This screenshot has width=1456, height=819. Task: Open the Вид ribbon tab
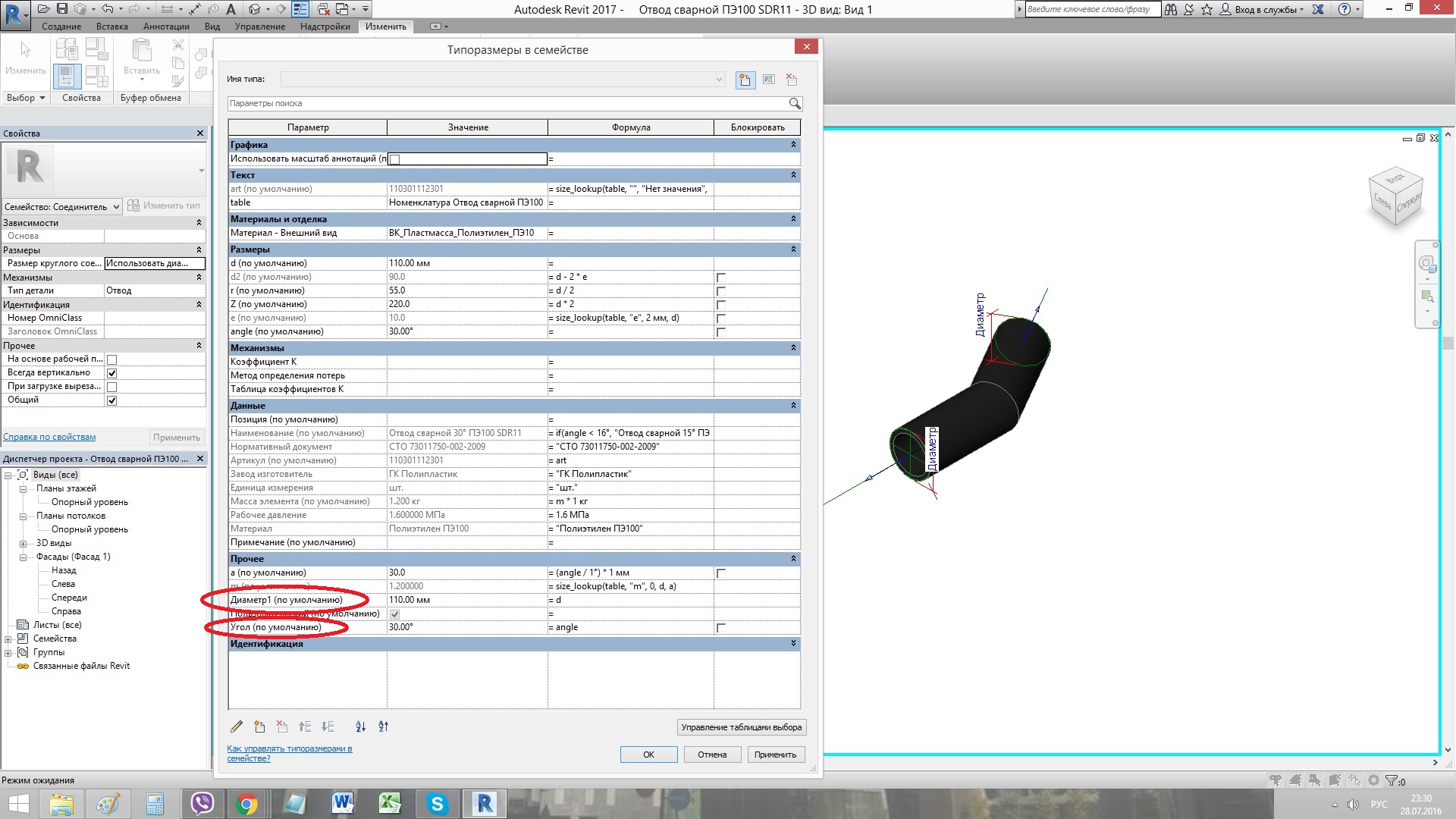click(x=212, y=27)
